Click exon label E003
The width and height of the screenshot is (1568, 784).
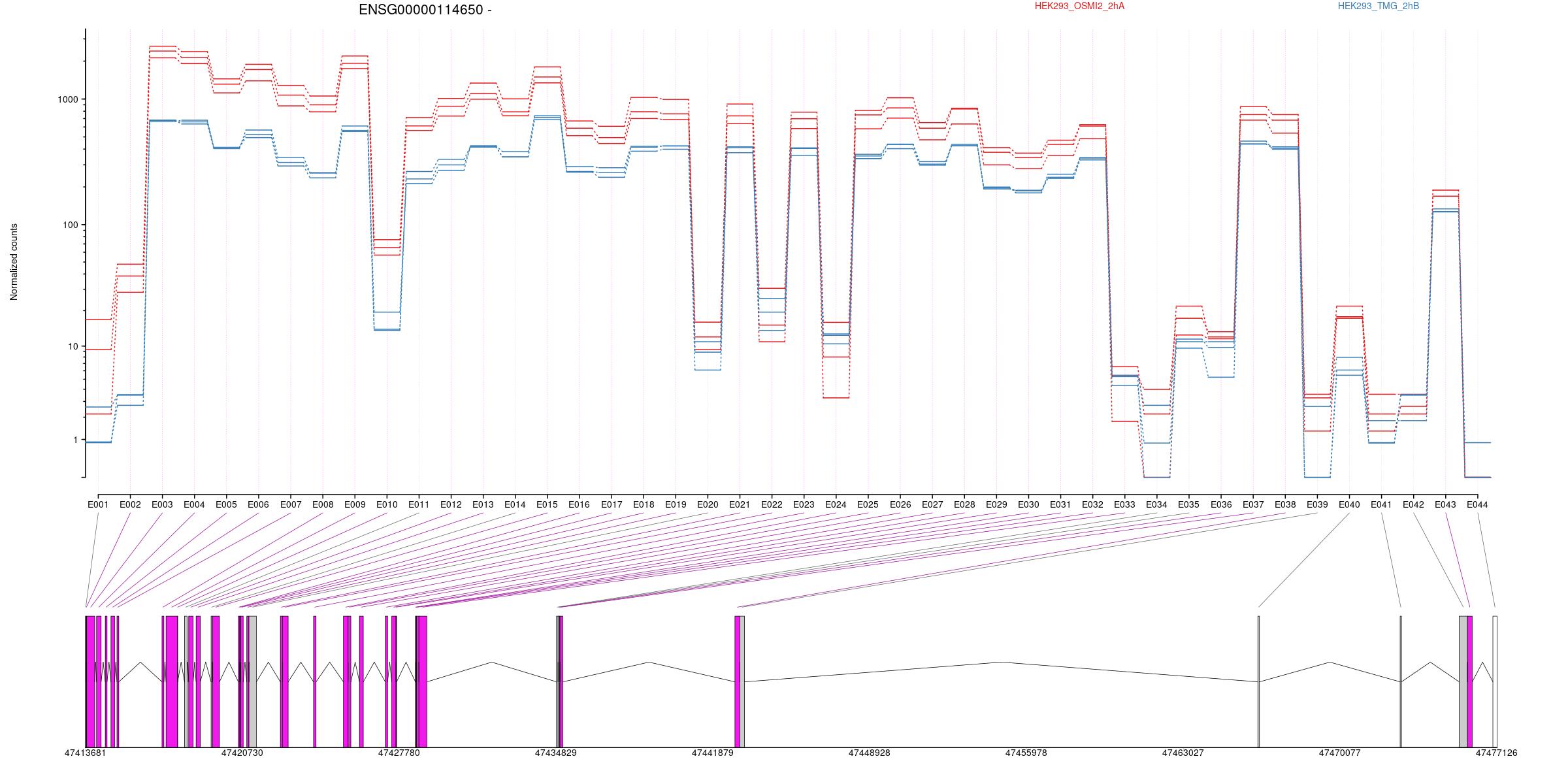(162, 504)
